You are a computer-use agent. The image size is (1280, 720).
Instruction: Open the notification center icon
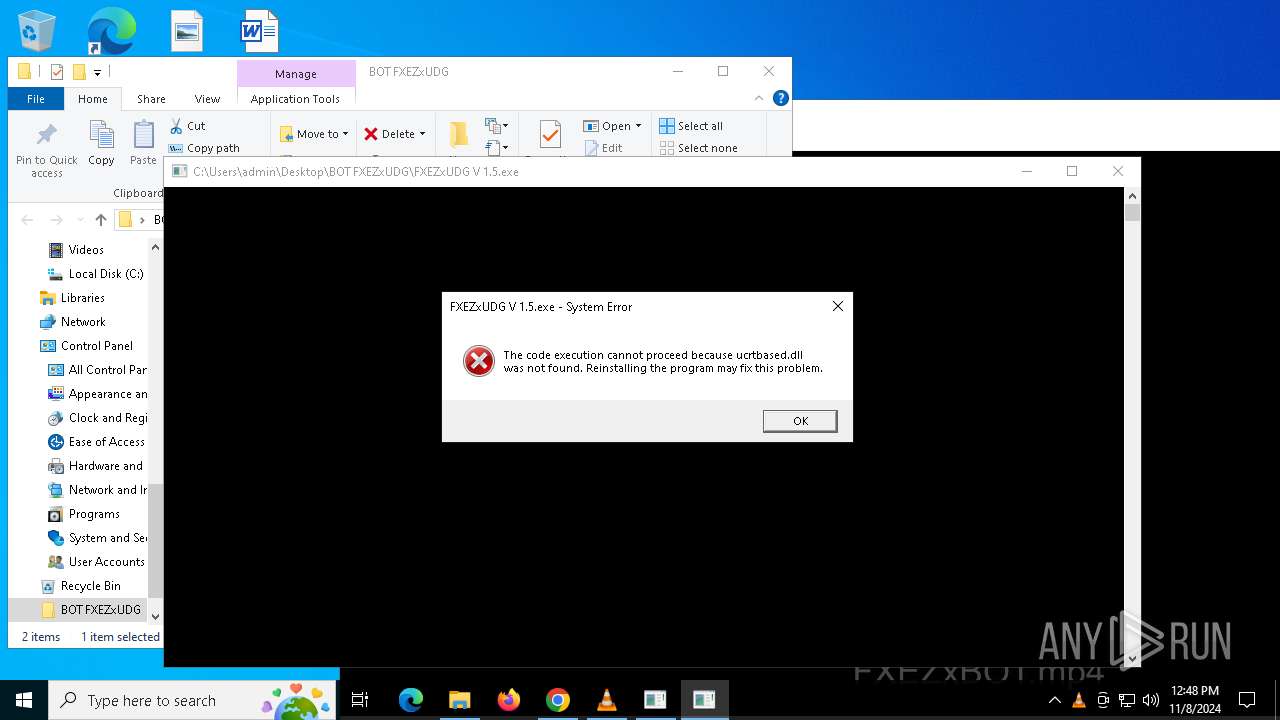tap(1247, 700)
